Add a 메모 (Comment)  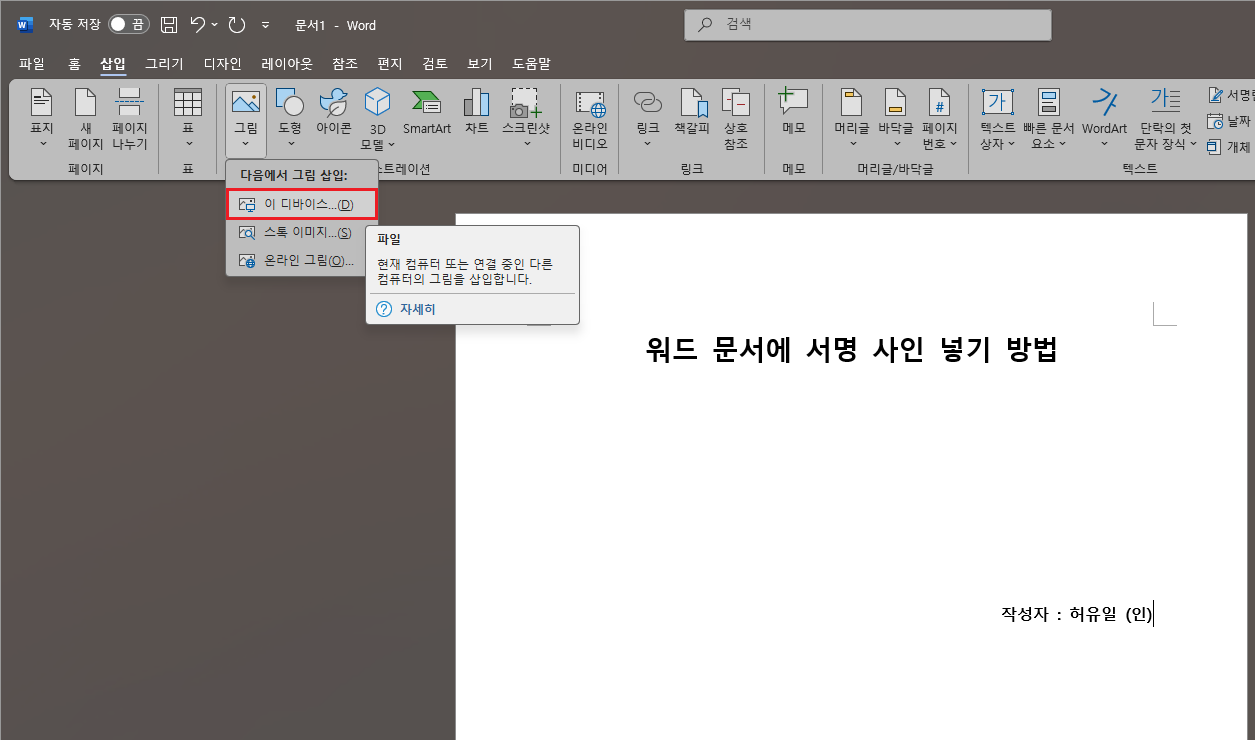click(793, 112)
